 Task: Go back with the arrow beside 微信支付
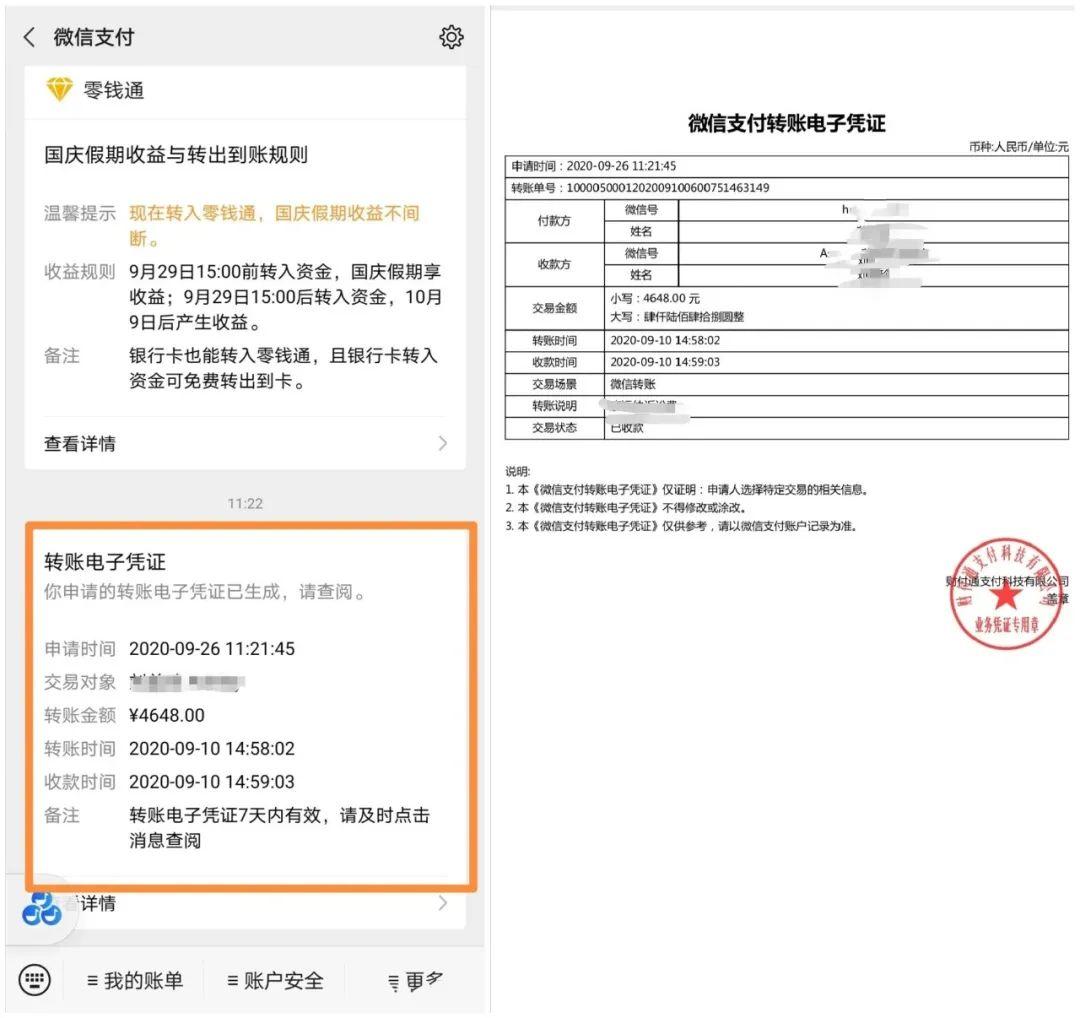[x=29, y=37]
